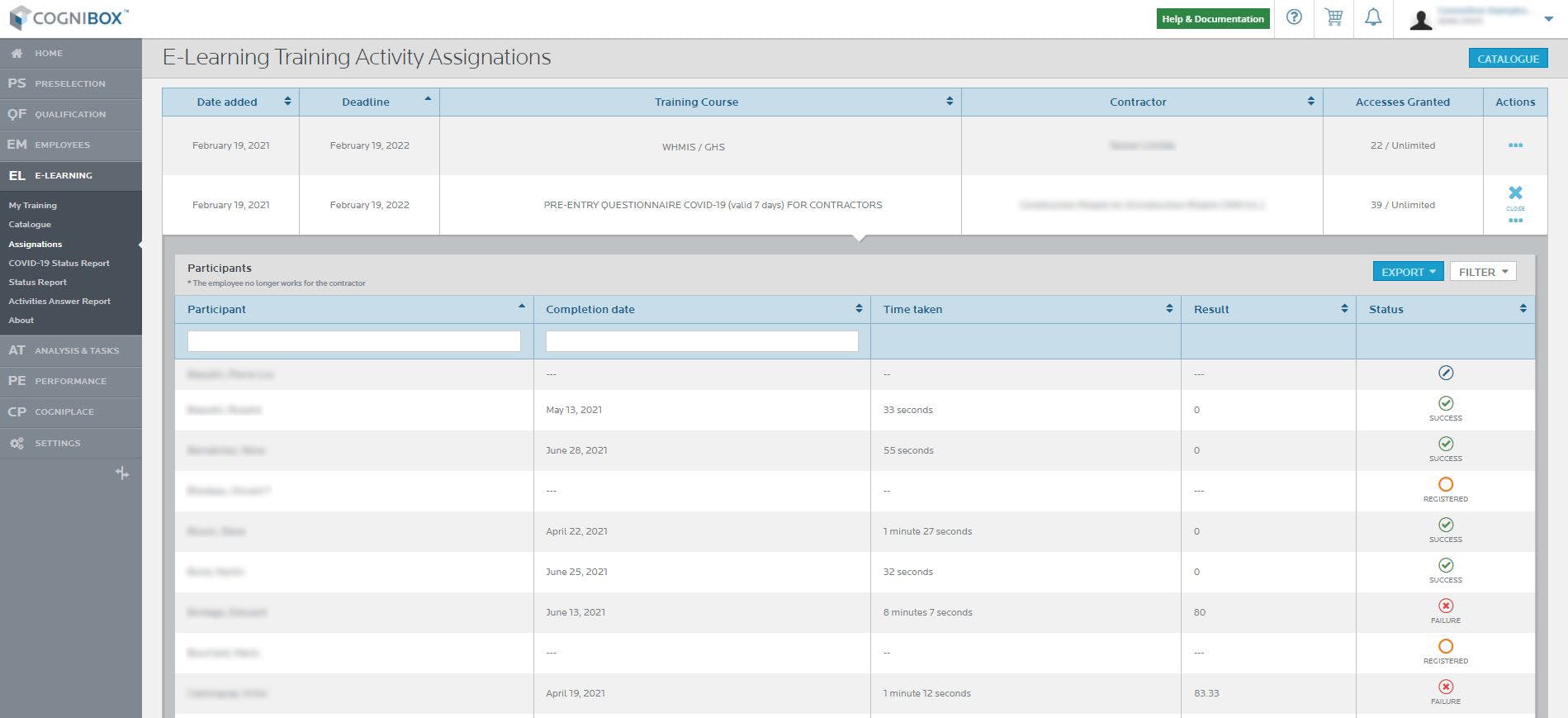Open Status Report link
The width and height of the screenshot is (1568, 718).
(x=38, y=283)
